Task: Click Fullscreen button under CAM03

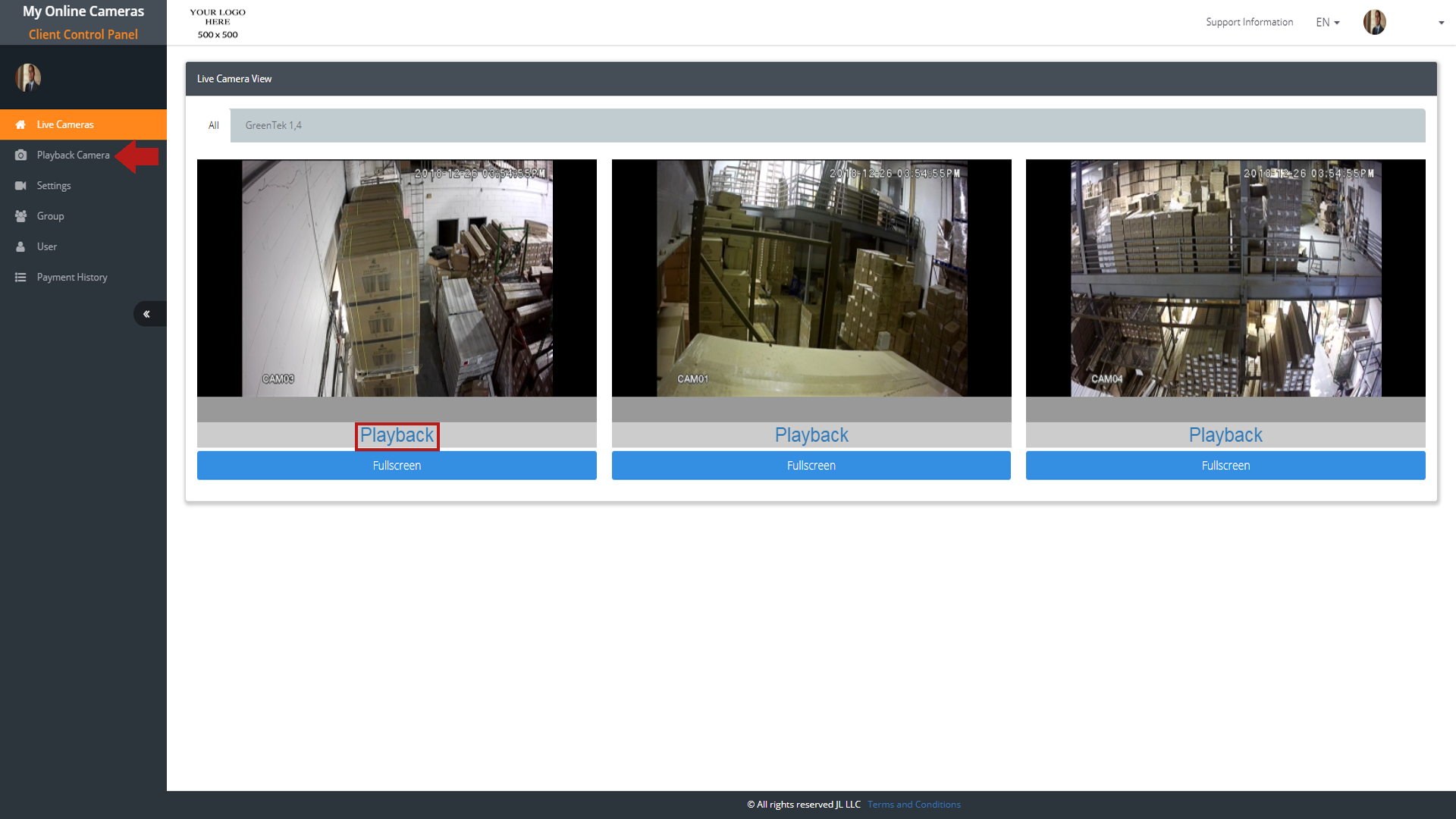Action: click(x=397, y=466)
